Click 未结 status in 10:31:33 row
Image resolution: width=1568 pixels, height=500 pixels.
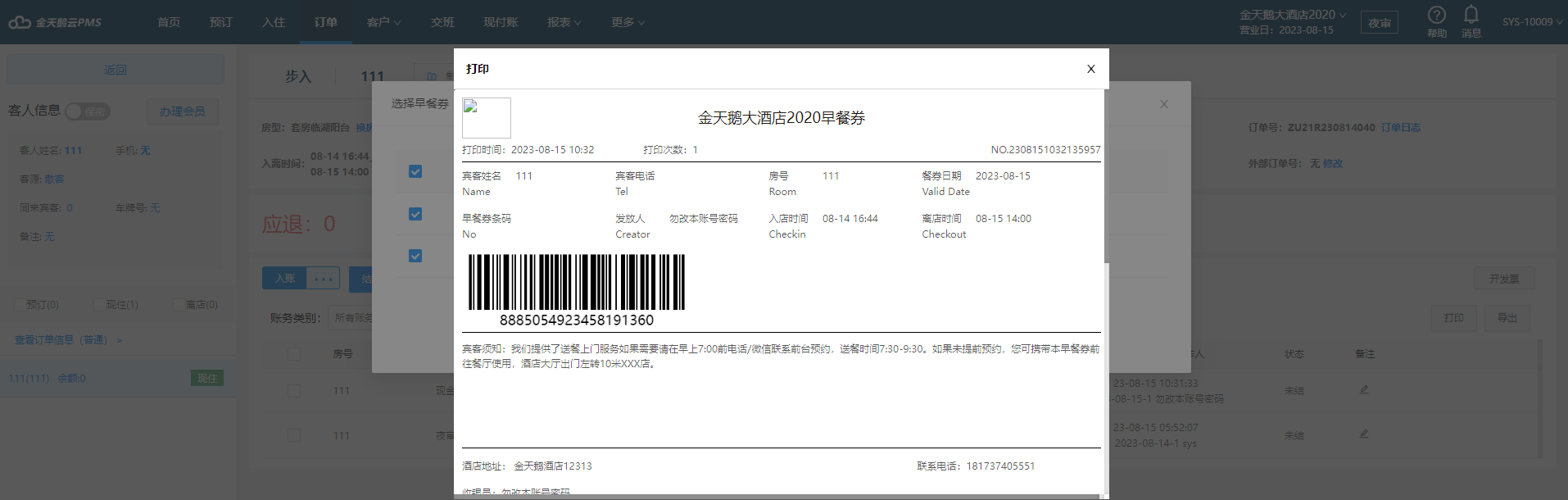[x=1294, y=391]
